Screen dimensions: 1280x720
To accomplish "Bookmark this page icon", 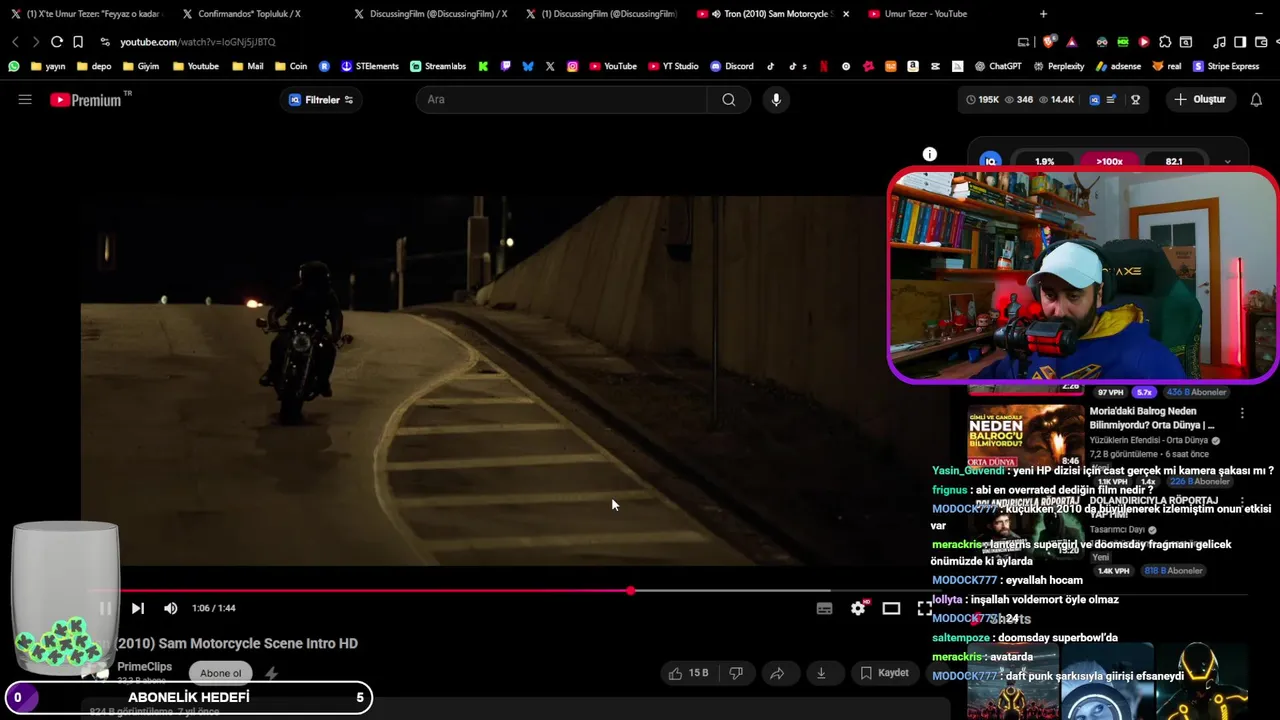I will (78, 42).
